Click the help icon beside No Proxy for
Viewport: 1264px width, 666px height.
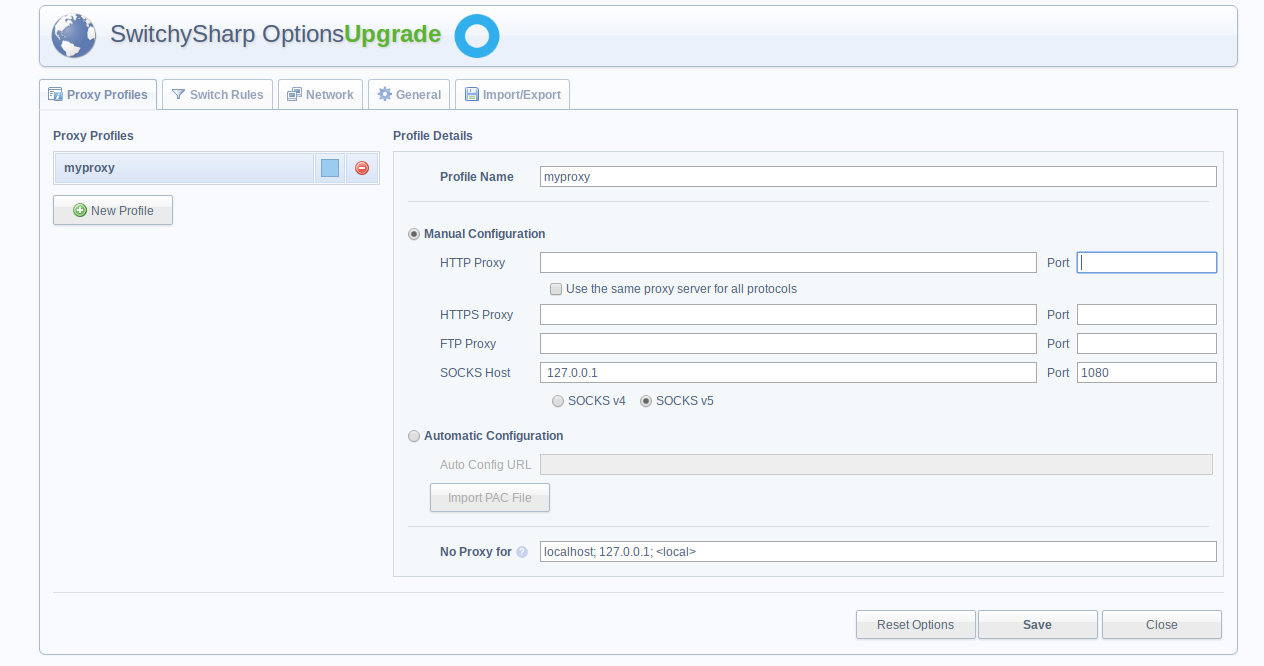click(x=522, y=552)
